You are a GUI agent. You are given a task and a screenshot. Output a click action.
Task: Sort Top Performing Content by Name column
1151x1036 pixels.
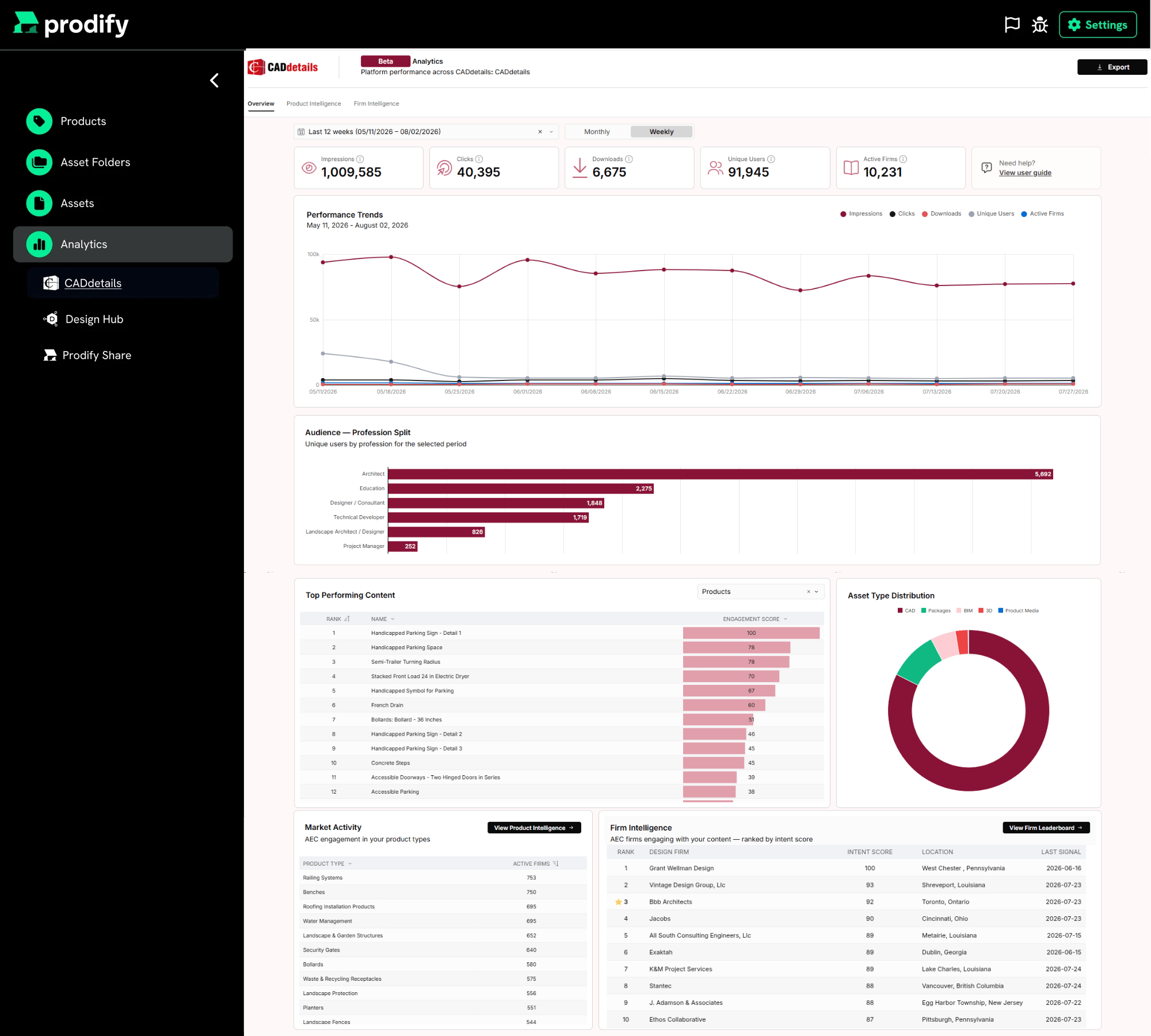383,619
